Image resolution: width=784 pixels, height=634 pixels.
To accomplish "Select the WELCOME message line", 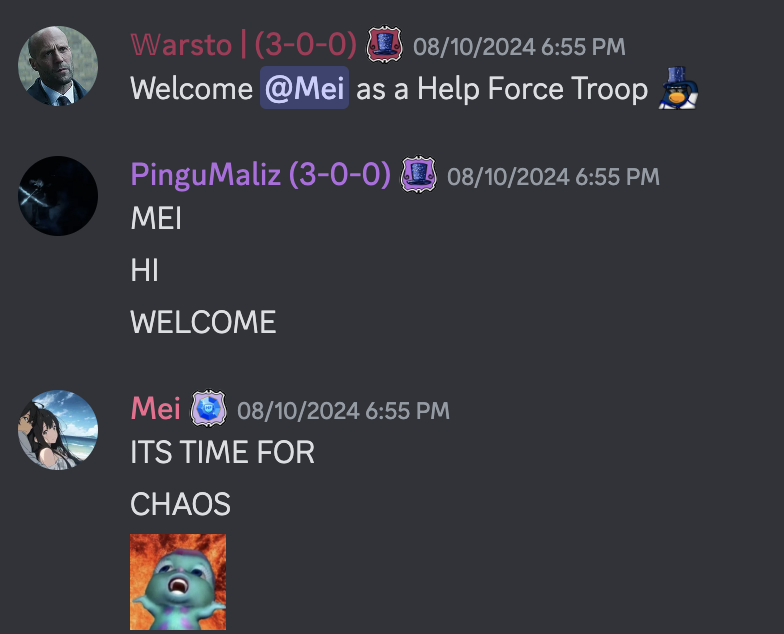I will coord(203,322).
